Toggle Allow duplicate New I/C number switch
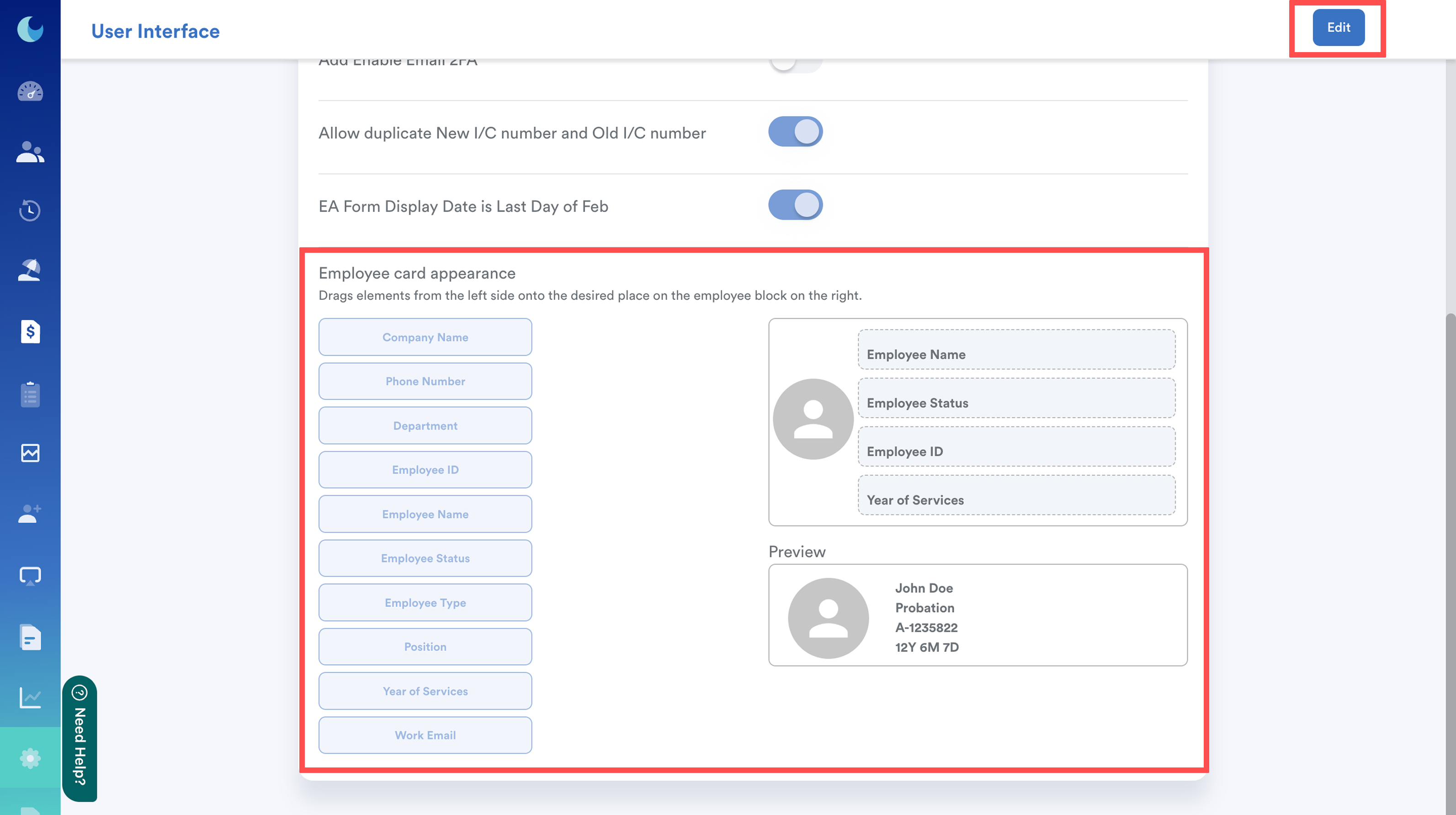The width and height of the screenshot is (1456, 815). pyautogui.click(x=795, y=132)
